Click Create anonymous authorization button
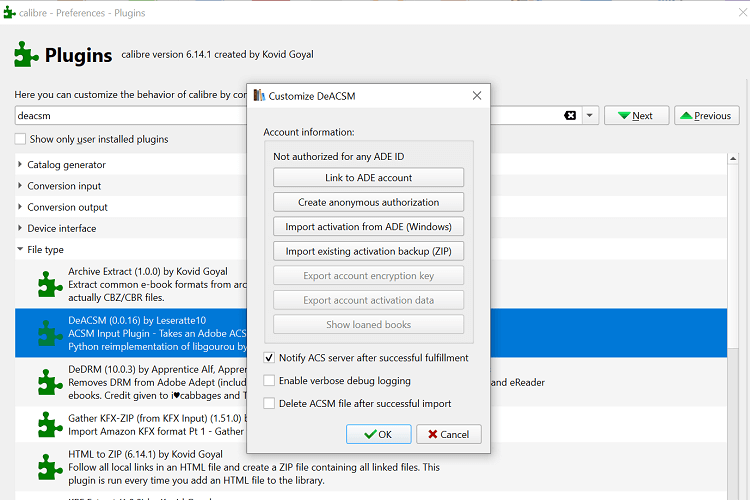 click(368, 202)
